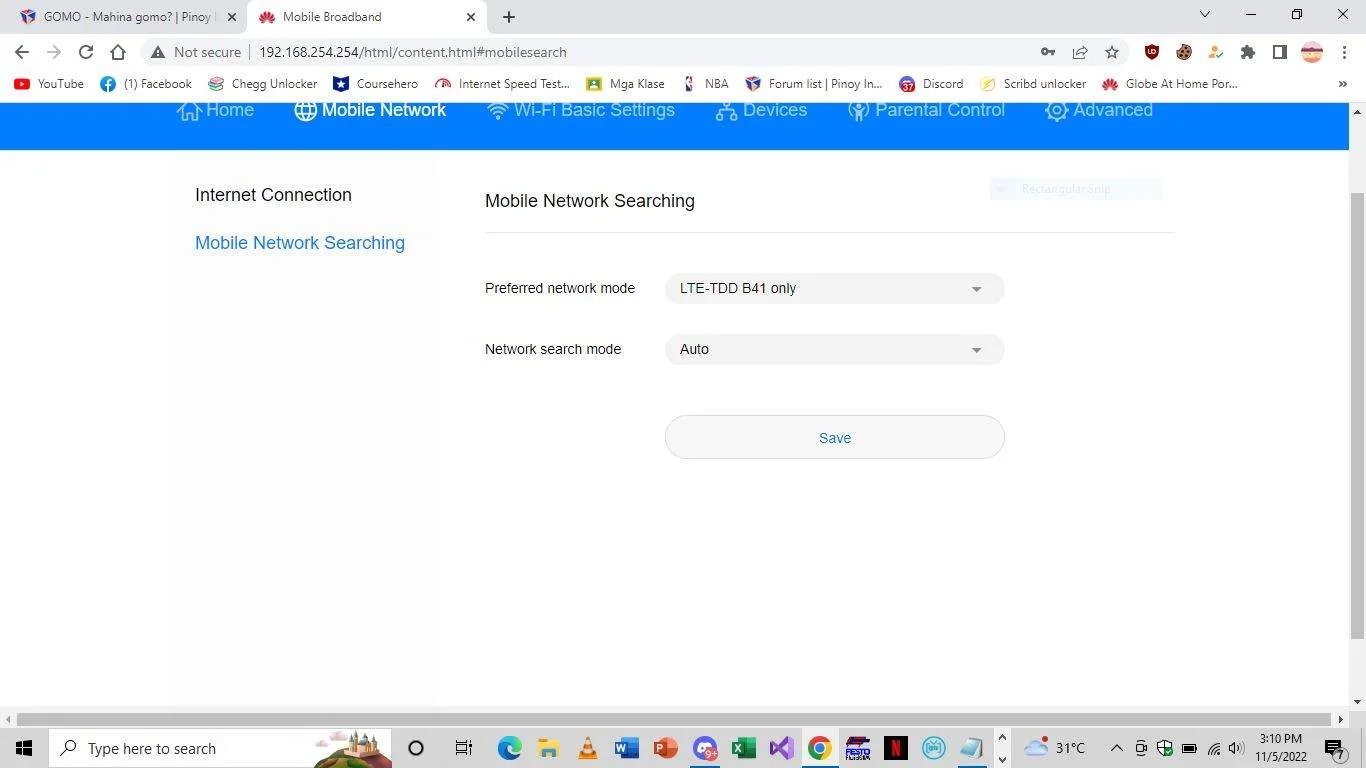The image size is (1366, 768).
Task: Open the Discord bookmark
Action: click(931, 84)
